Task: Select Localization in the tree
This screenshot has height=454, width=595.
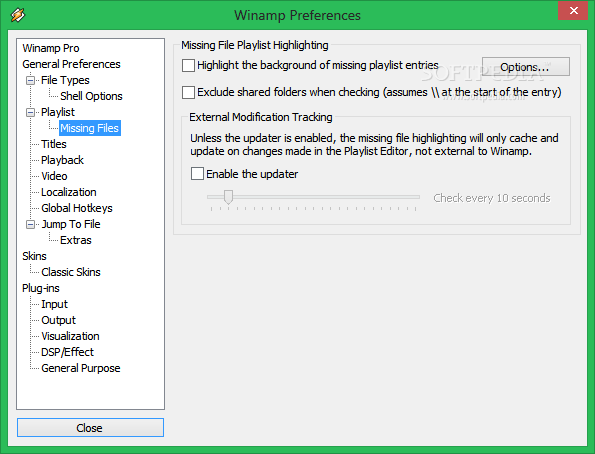Action: [x=69, y=192]
